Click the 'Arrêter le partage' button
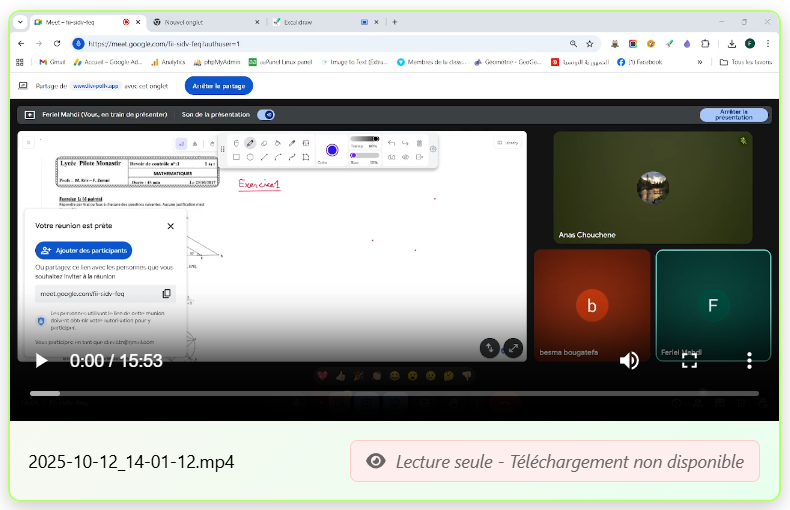 pos(217,86)
